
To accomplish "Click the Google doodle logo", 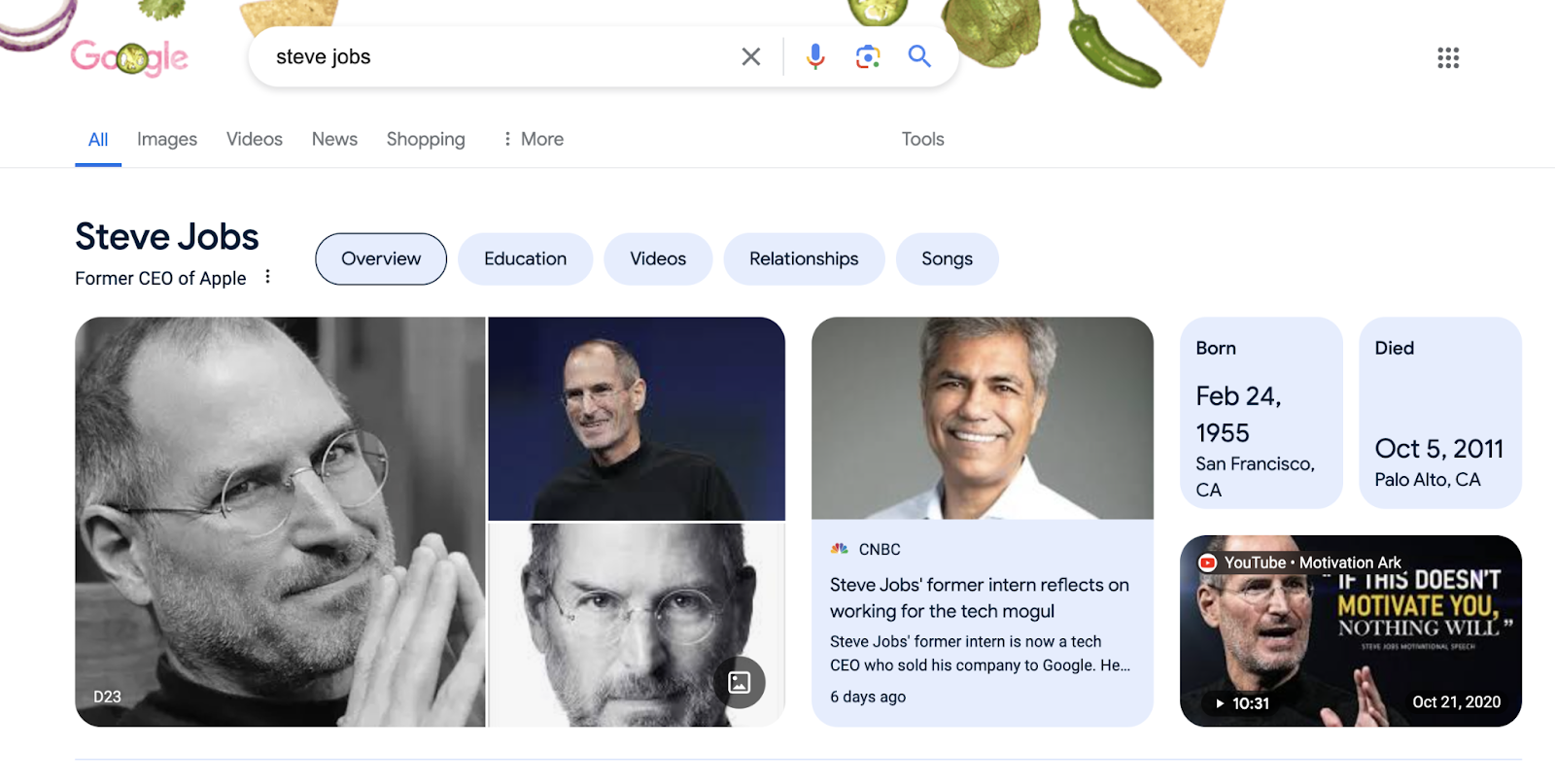I will click(x=127, y=56).
